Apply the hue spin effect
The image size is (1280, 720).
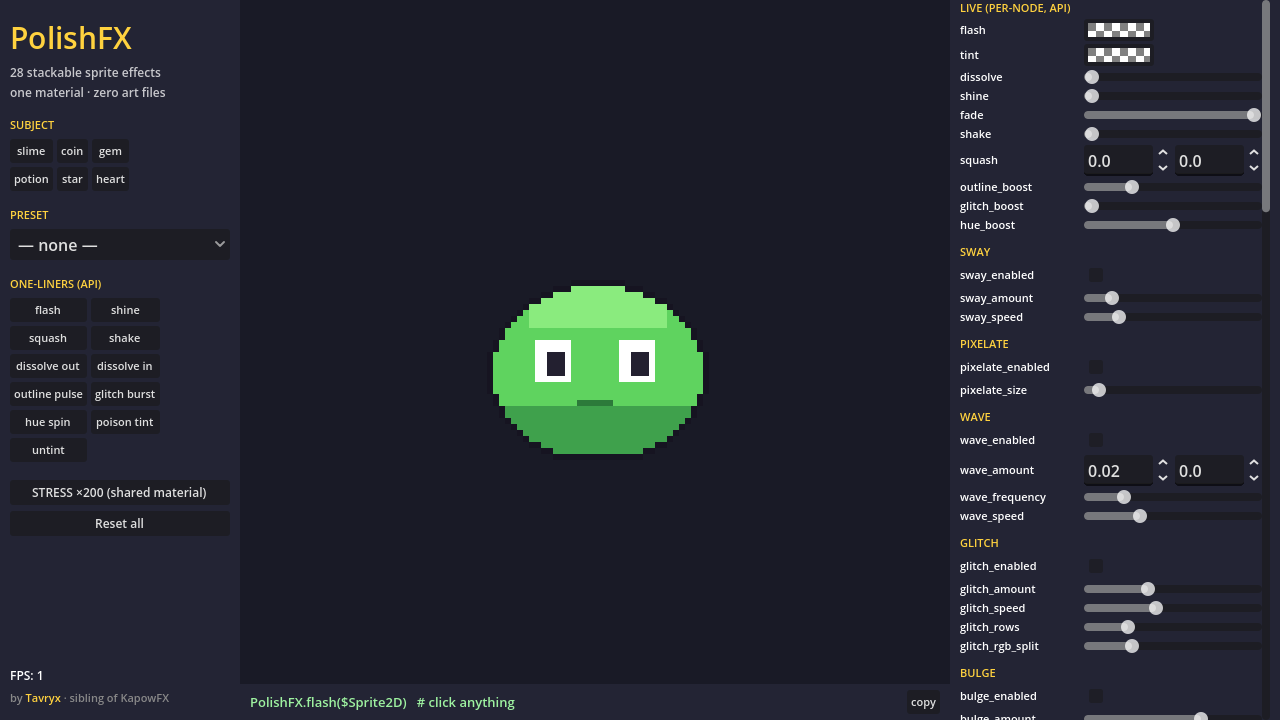click(x=48, y=422)
